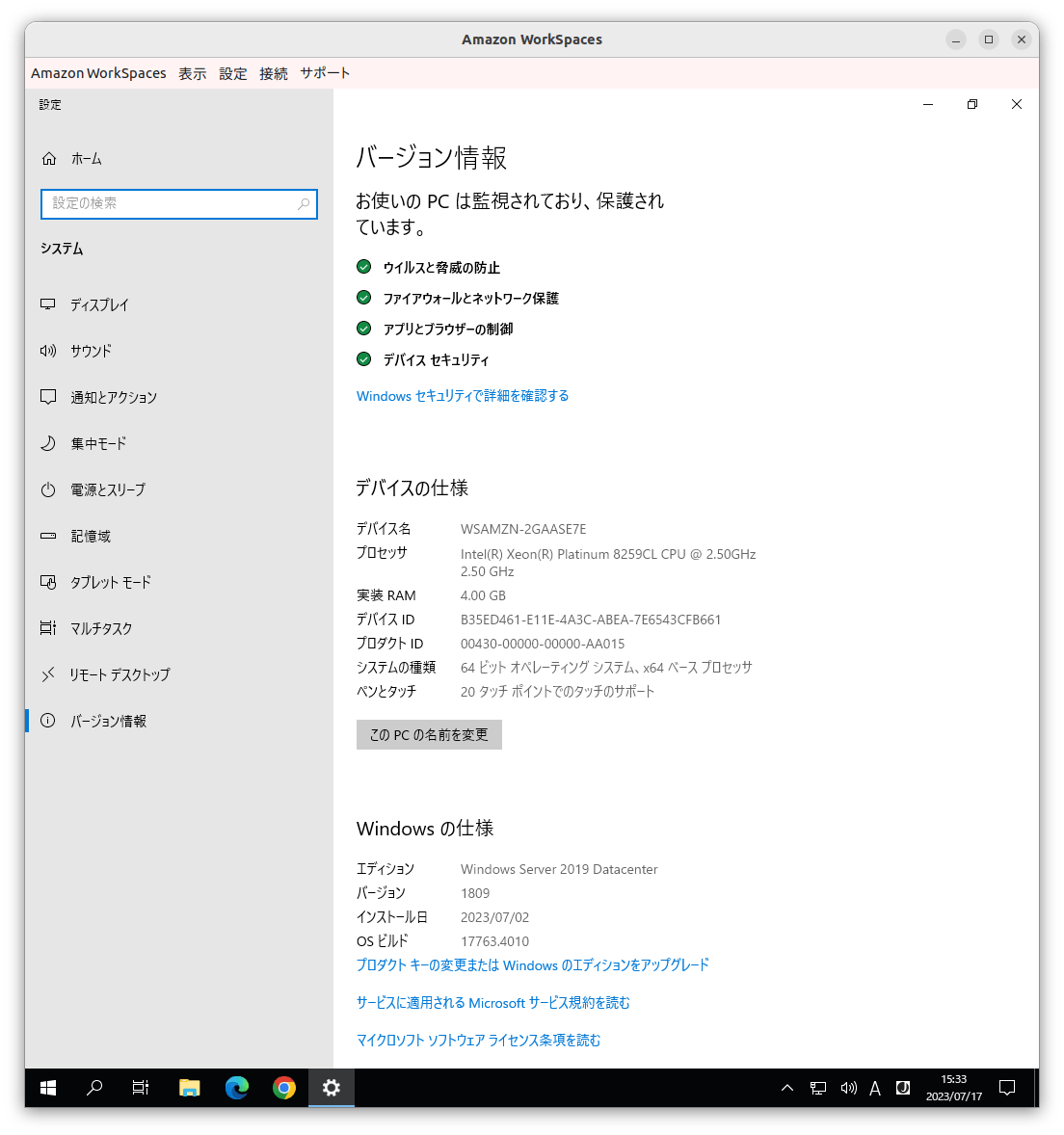1064x1135 pixels.
Task: Open Focus assist (集中モード) settings
Action: pyautogui.click(x=97, y=443)
